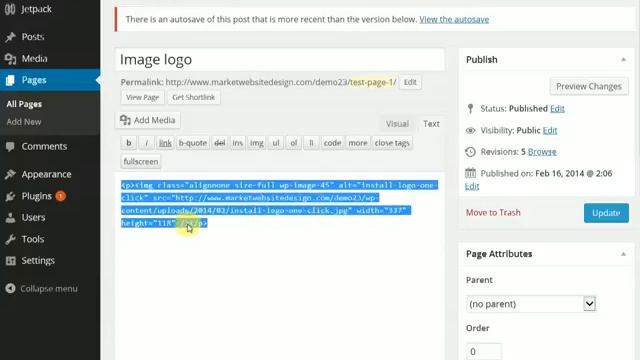
Task: Click the ul quicktag button
Action: point(276,143)
